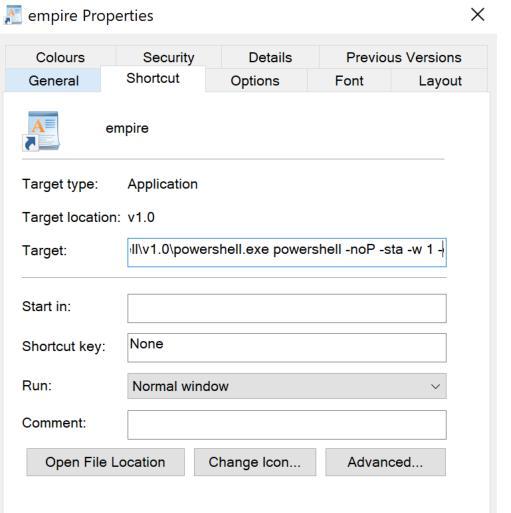Click the large empire shortcut icon
Screen dimensions: 511x513
[x=41, y=131]
